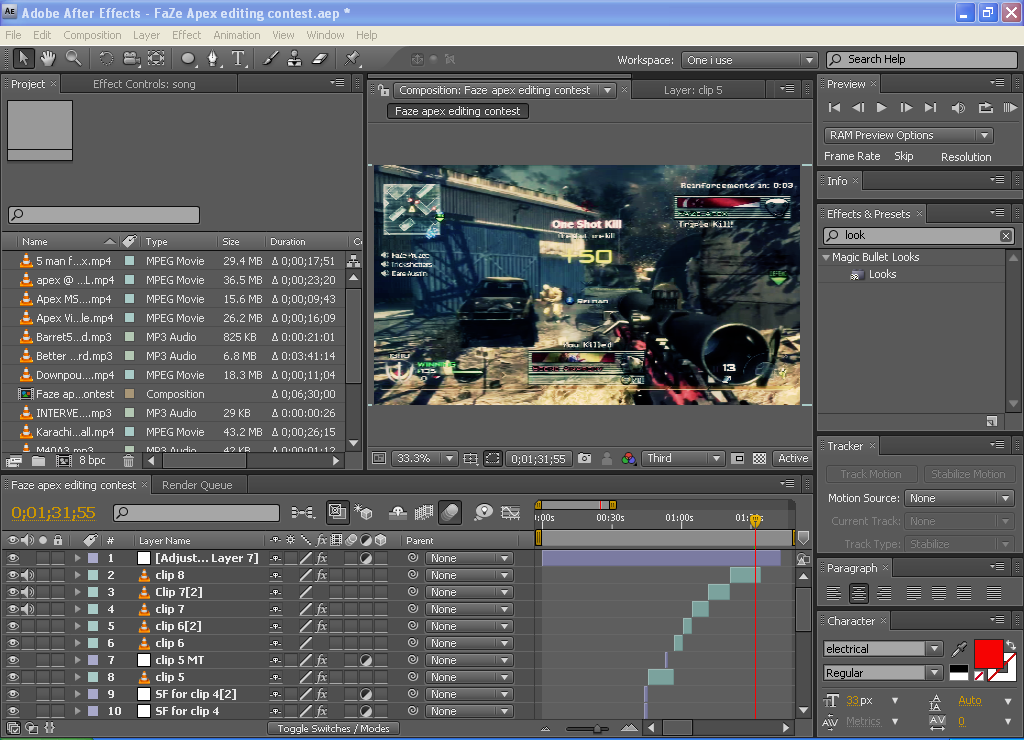Choose the Pen tool in toolbar
Viewport: 1024px width, 740px height.
tap(214, 59)
